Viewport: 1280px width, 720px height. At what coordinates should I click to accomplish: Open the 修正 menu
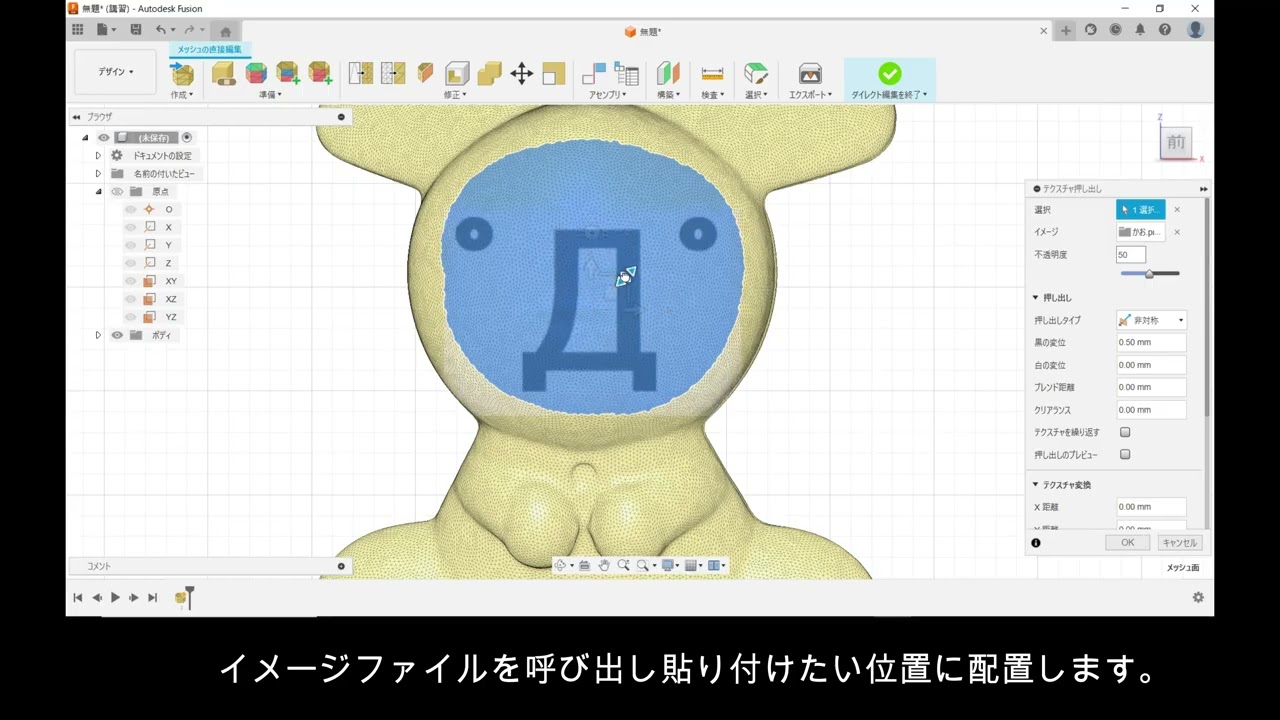[454, 95]
